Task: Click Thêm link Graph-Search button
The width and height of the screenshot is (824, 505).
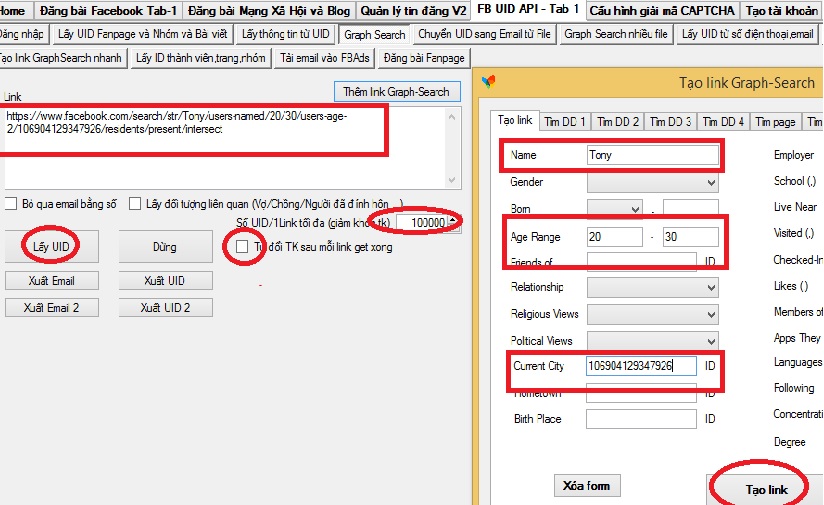Action: [x=397, y=91]
